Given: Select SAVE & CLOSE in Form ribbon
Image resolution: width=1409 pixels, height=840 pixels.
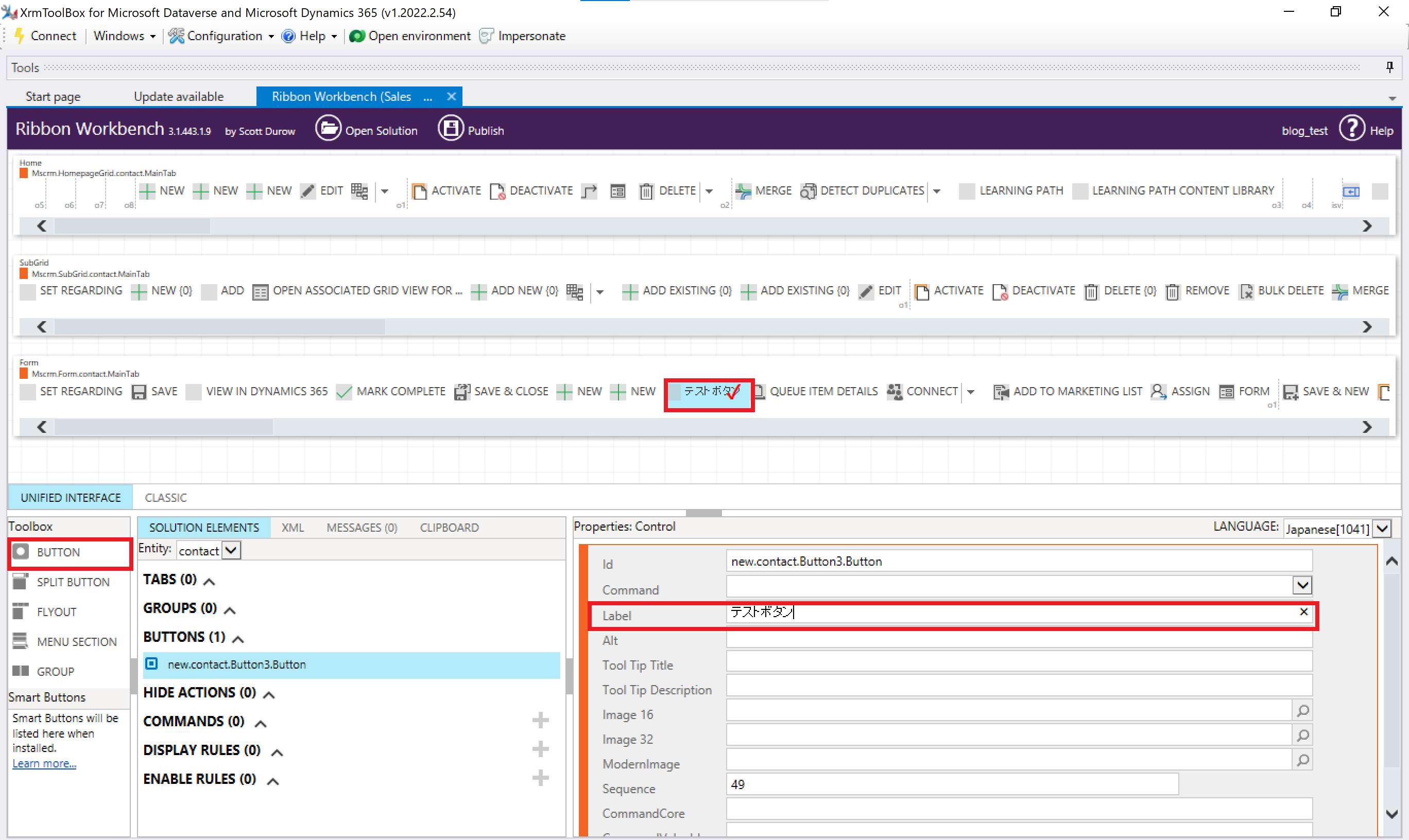Looking at the screenshot, I should pos(501,392).
